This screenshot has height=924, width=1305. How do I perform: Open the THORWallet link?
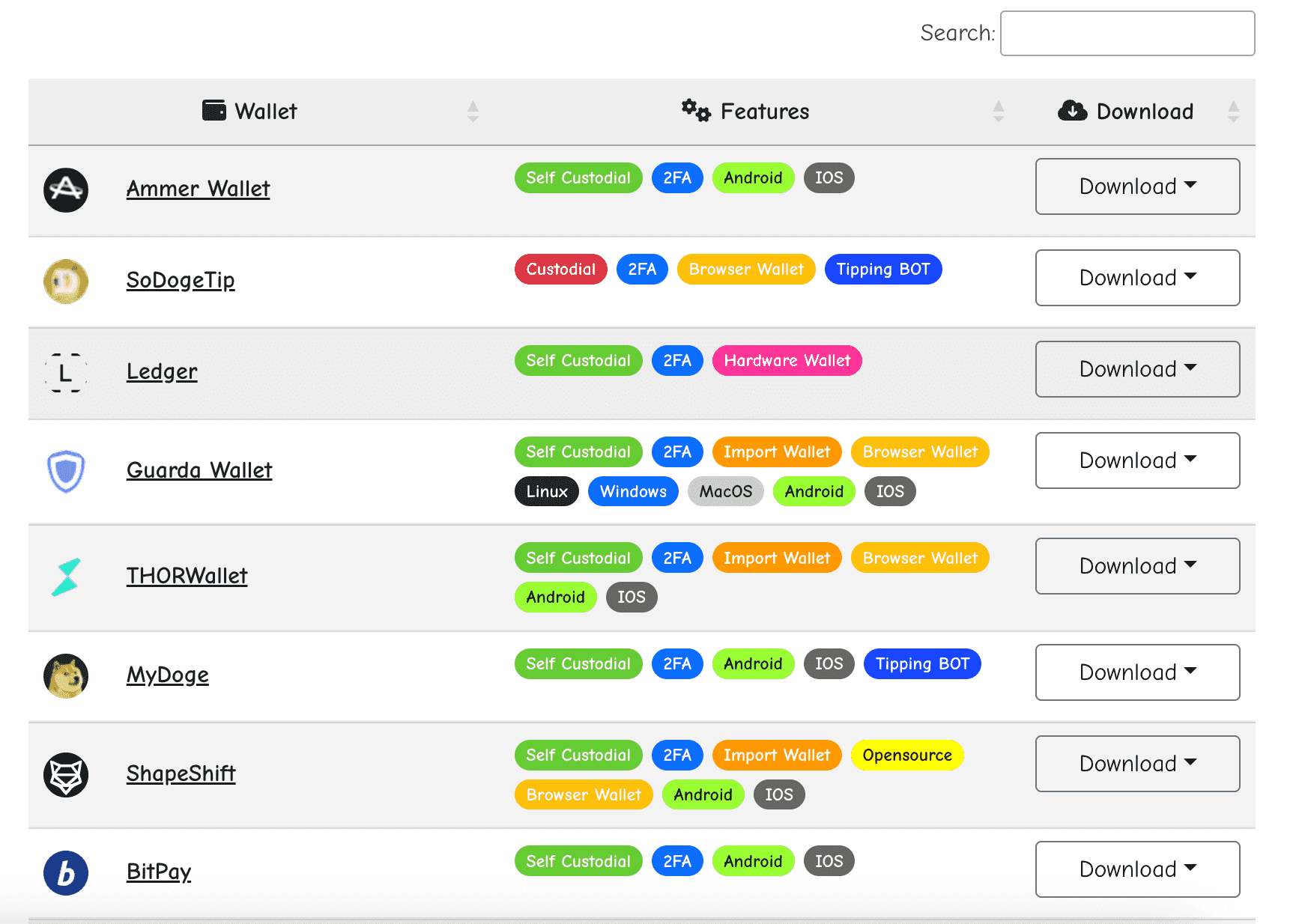187,576
